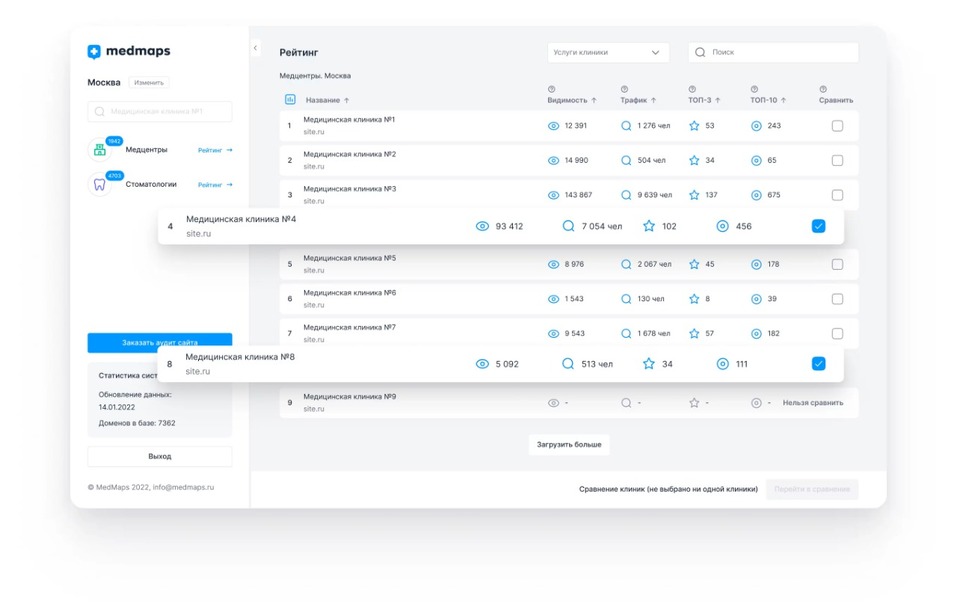Sort the table by Видимость column
This screenshot has width=957, height=604.
coord(571,100)
